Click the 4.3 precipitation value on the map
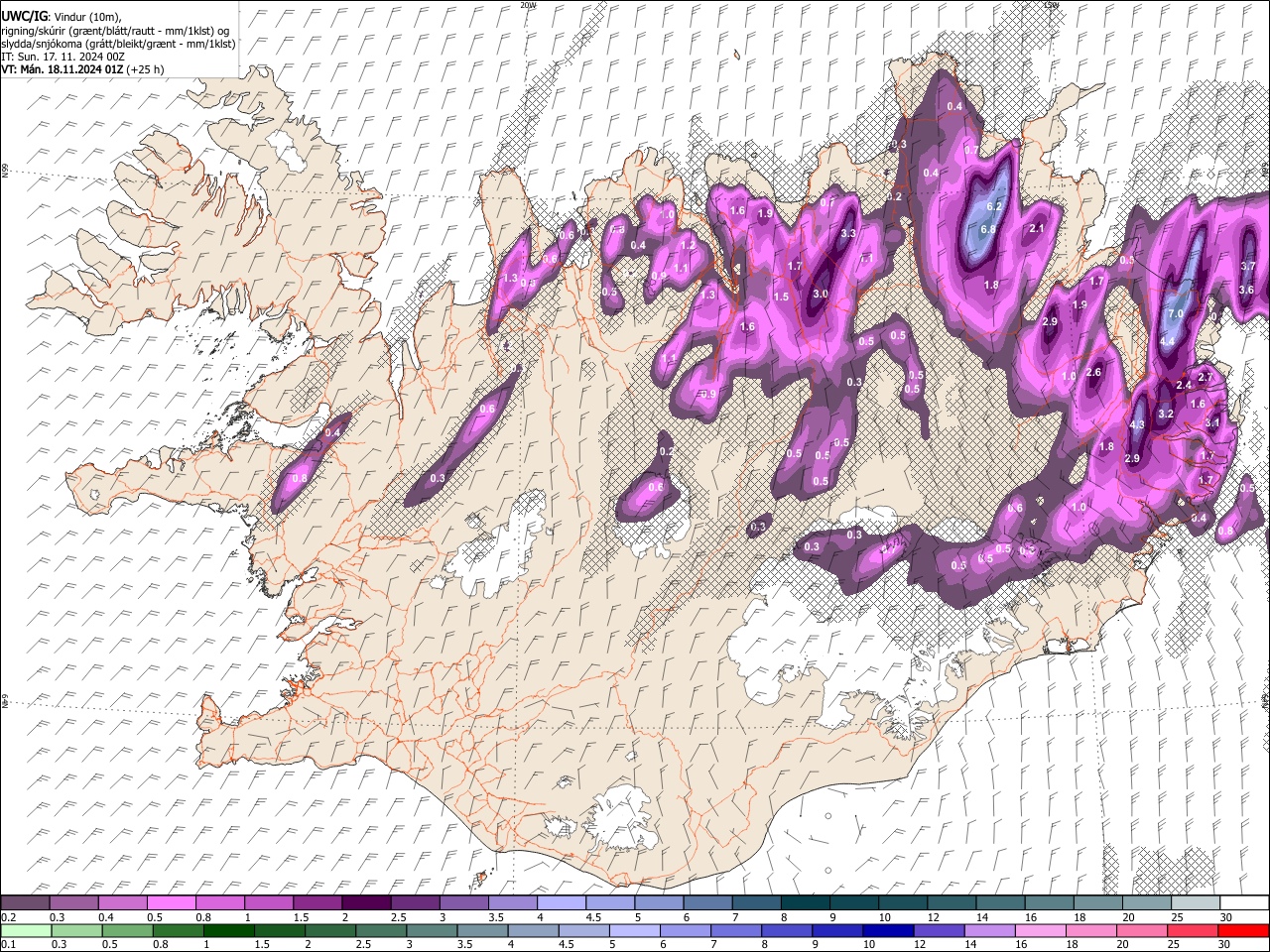Screen dimensions: 1270x952 [x=1137, y=425]
